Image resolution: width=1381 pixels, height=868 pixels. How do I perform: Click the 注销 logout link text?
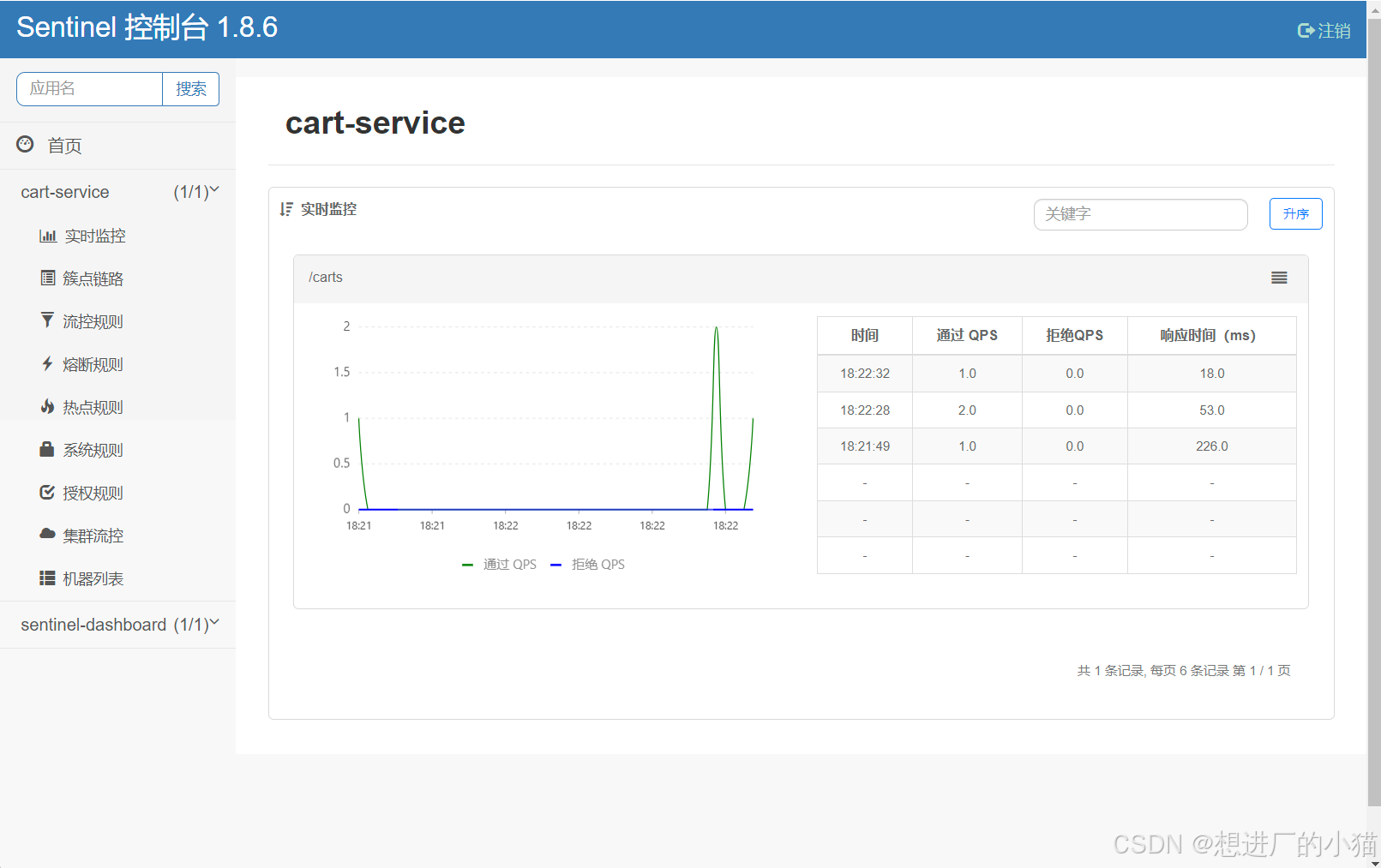pos(1334,31)
